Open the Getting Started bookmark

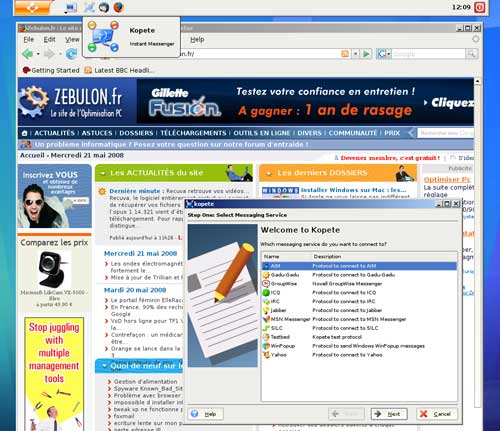(51, 70)
